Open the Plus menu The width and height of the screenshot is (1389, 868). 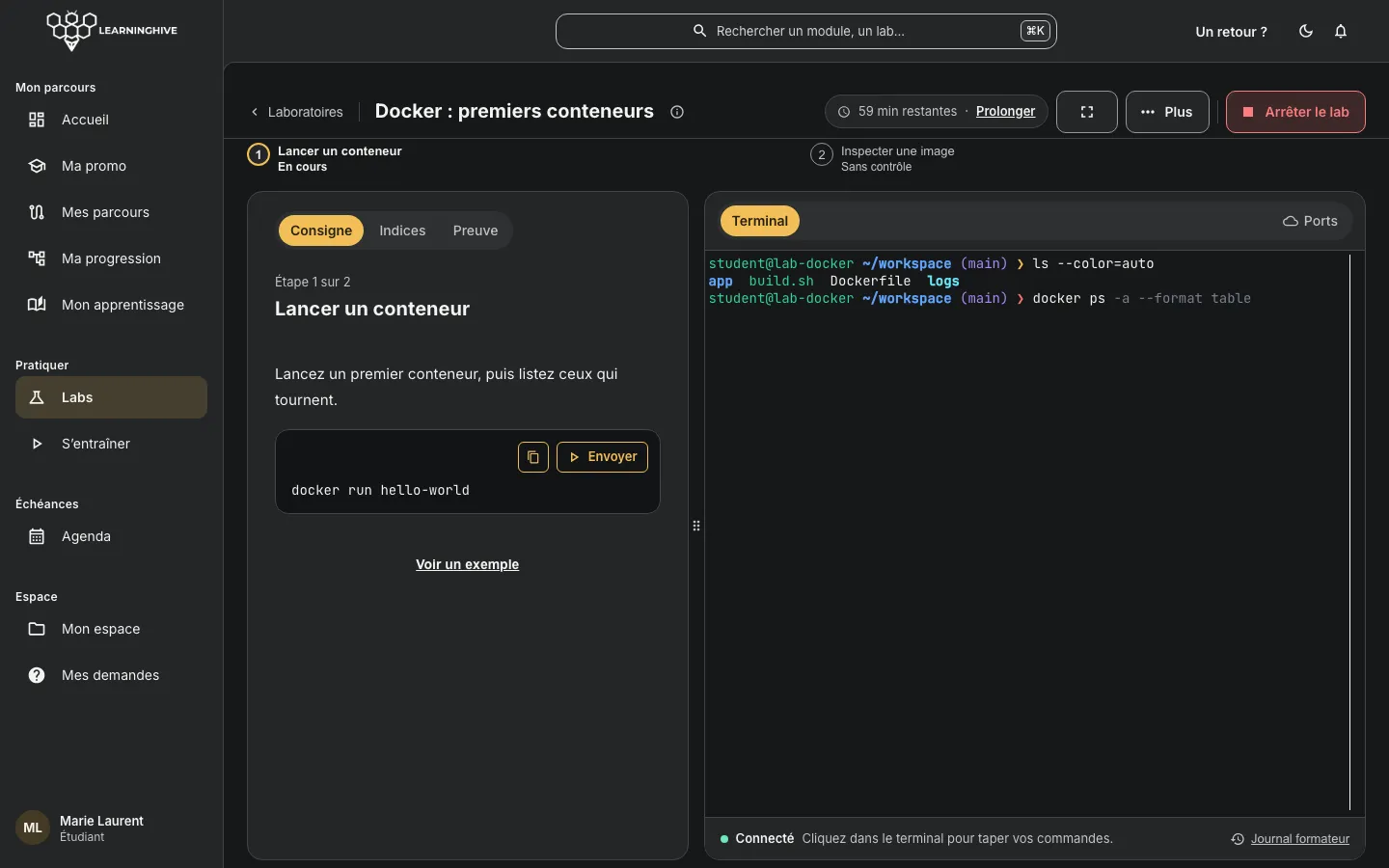1167,112
